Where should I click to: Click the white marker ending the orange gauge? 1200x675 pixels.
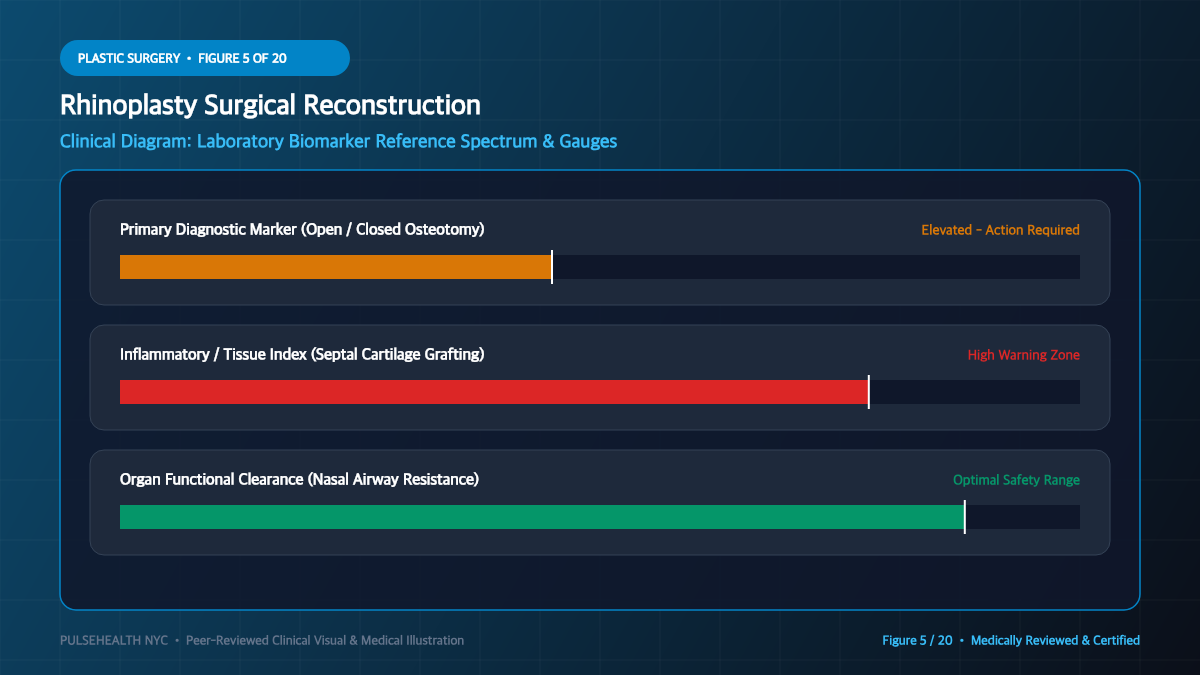click(552, 267)
